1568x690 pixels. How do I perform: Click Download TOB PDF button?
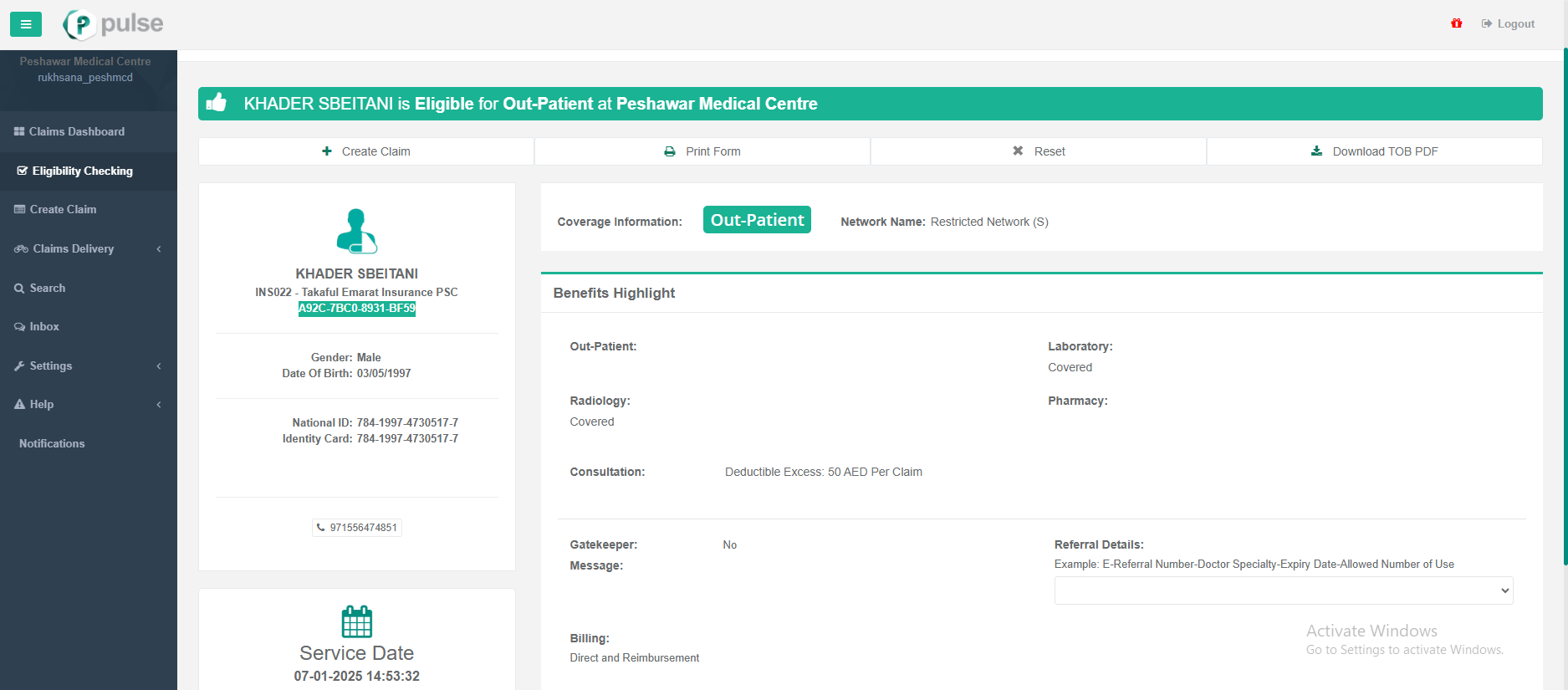coord(1374,151)
